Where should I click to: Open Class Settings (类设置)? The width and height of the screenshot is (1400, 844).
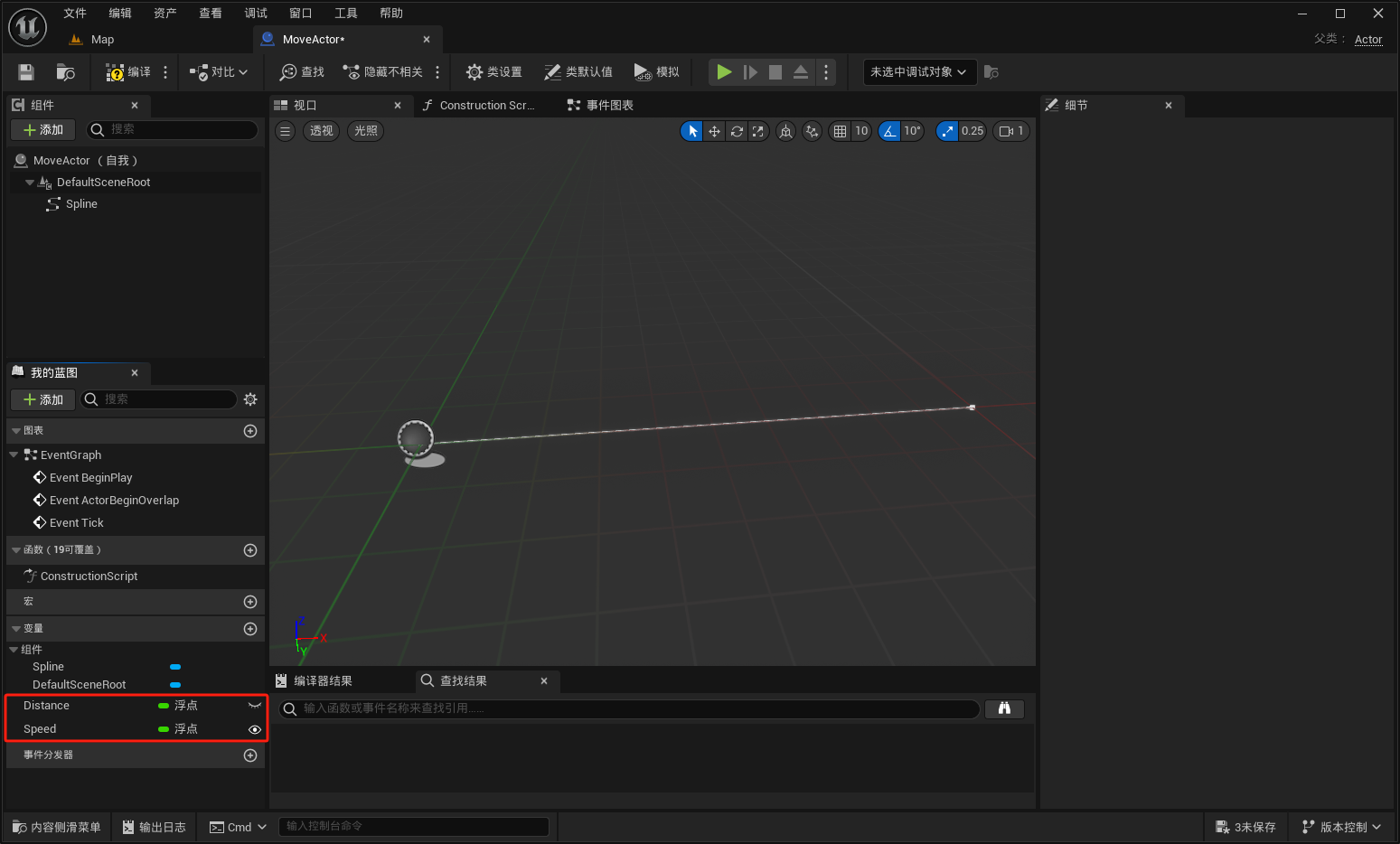click(493, 71)
